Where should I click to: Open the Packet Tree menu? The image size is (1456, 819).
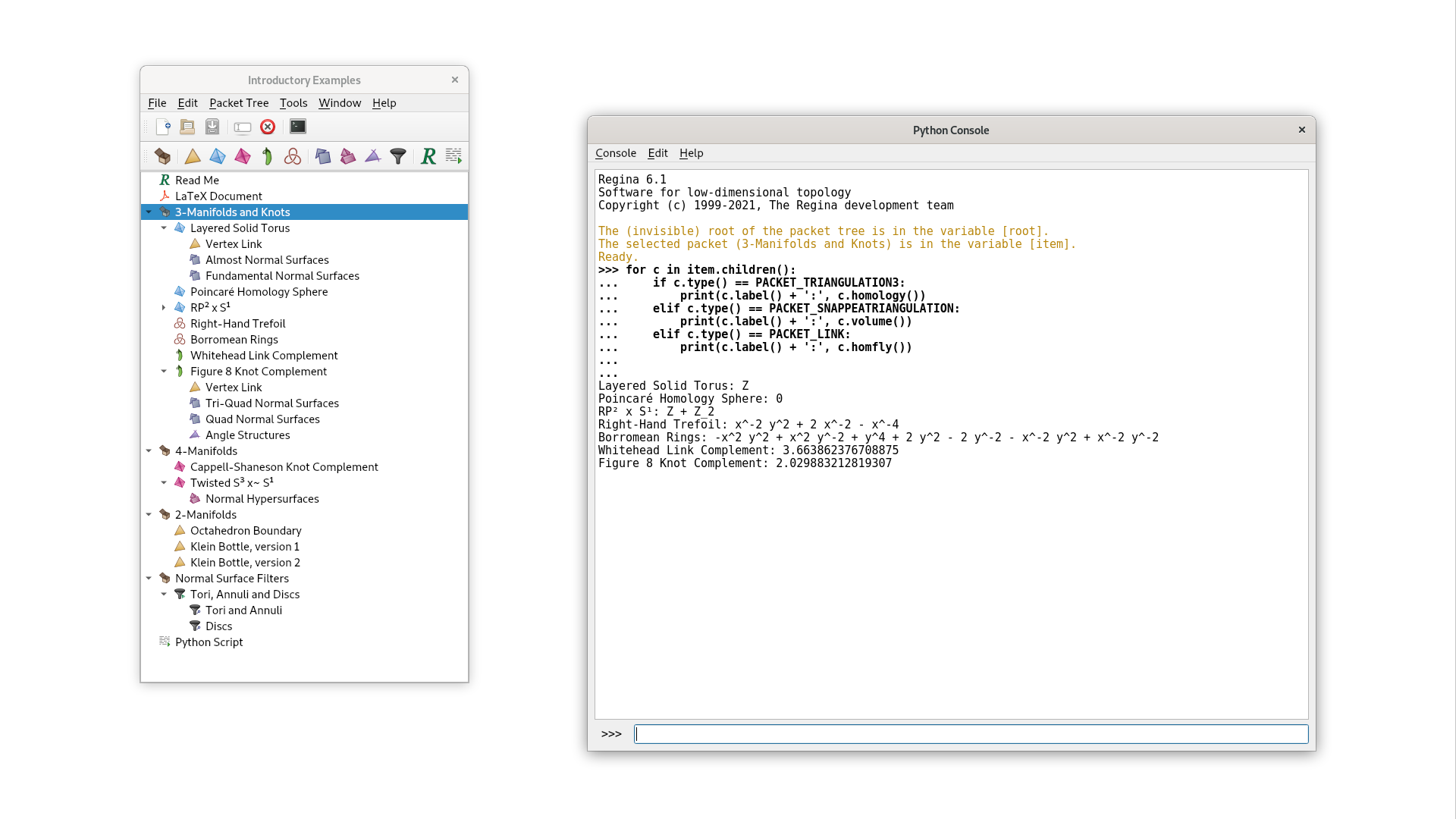(239, 103)
